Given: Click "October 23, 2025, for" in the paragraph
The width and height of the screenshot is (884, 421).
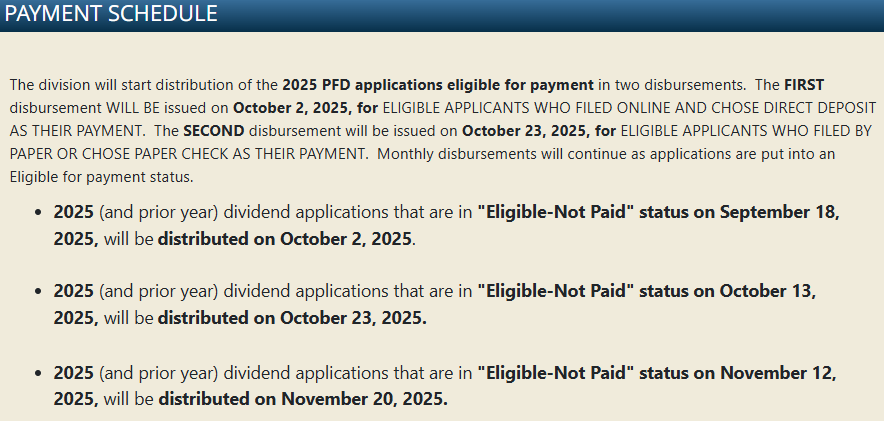Looking at the screenshot, I should coord(539,131).
